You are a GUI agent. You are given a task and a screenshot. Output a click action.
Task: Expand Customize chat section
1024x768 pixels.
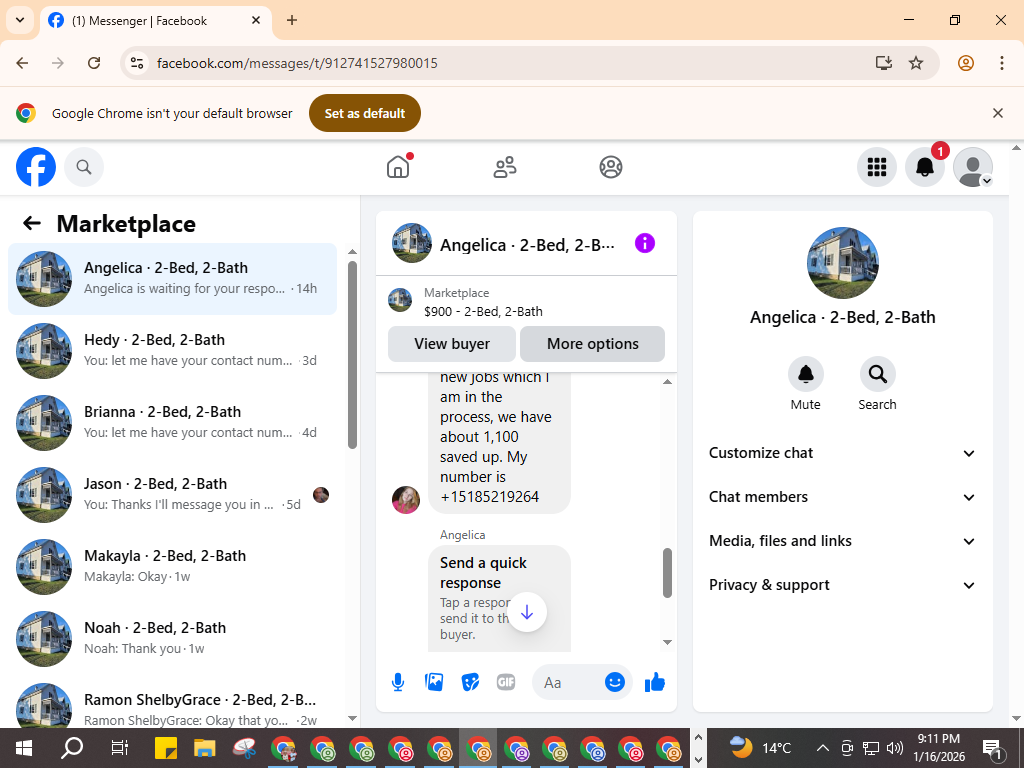pos(842,453)
